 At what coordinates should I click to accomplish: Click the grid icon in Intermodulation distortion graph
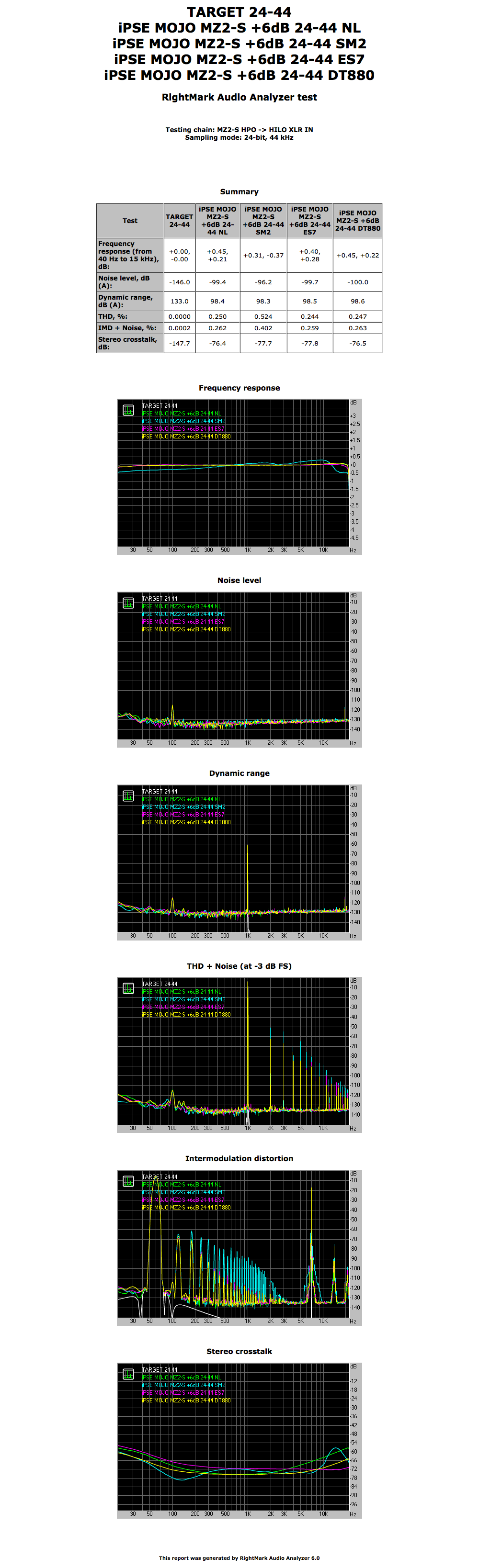tap(128, 1181)
